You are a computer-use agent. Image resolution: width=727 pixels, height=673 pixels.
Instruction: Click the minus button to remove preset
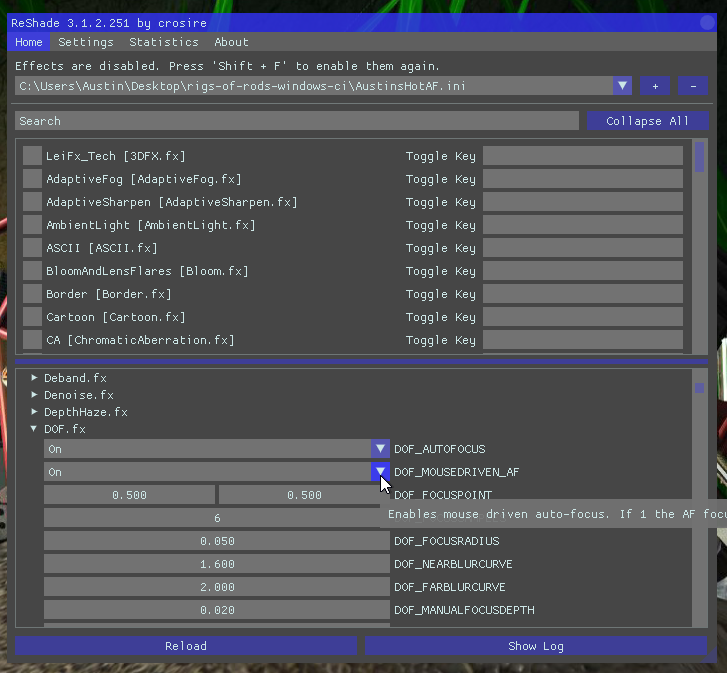click(x=692, y=86)
